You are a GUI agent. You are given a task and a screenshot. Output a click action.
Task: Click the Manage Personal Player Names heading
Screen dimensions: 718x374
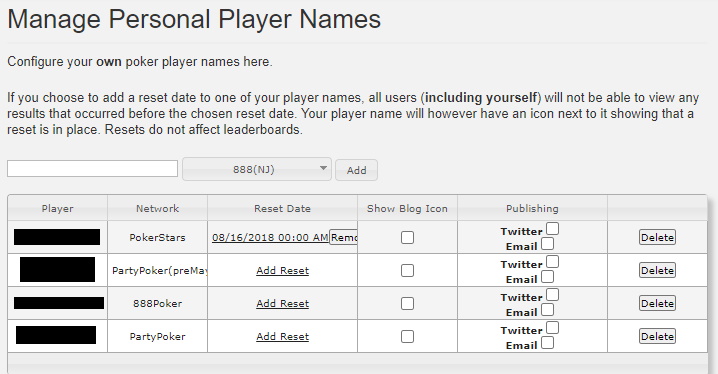point(194,19)
